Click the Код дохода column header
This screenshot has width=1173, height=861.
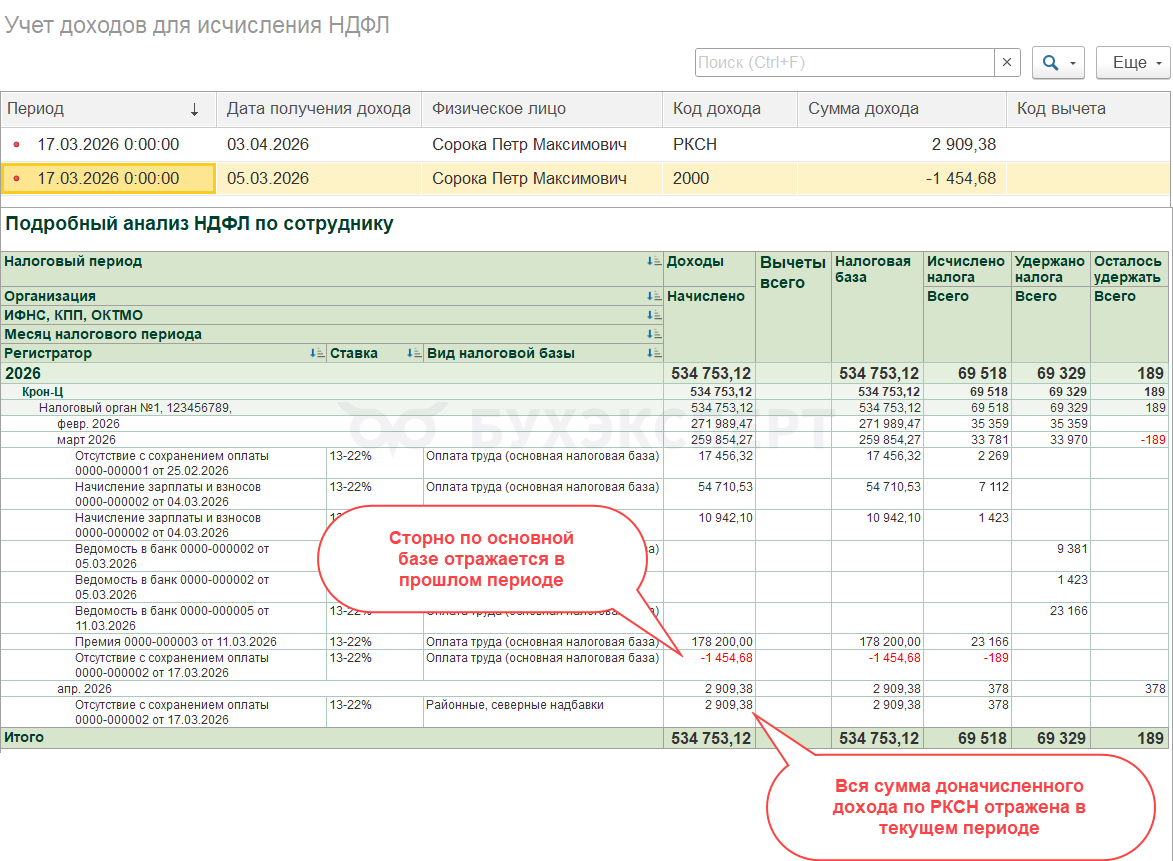(x=729, y=109)
